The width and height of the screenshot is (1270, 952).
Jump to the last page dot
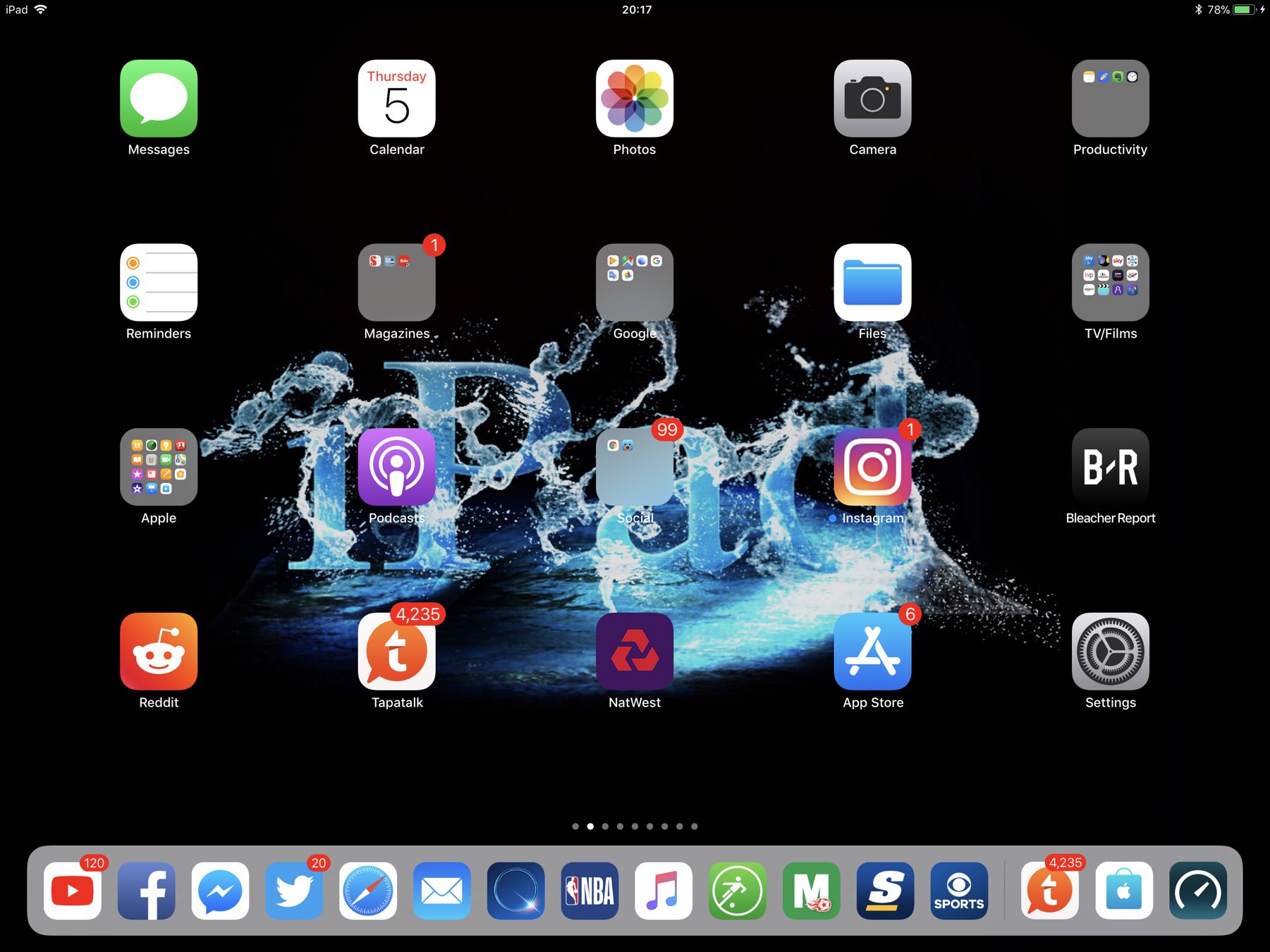[x=695, y=826]
